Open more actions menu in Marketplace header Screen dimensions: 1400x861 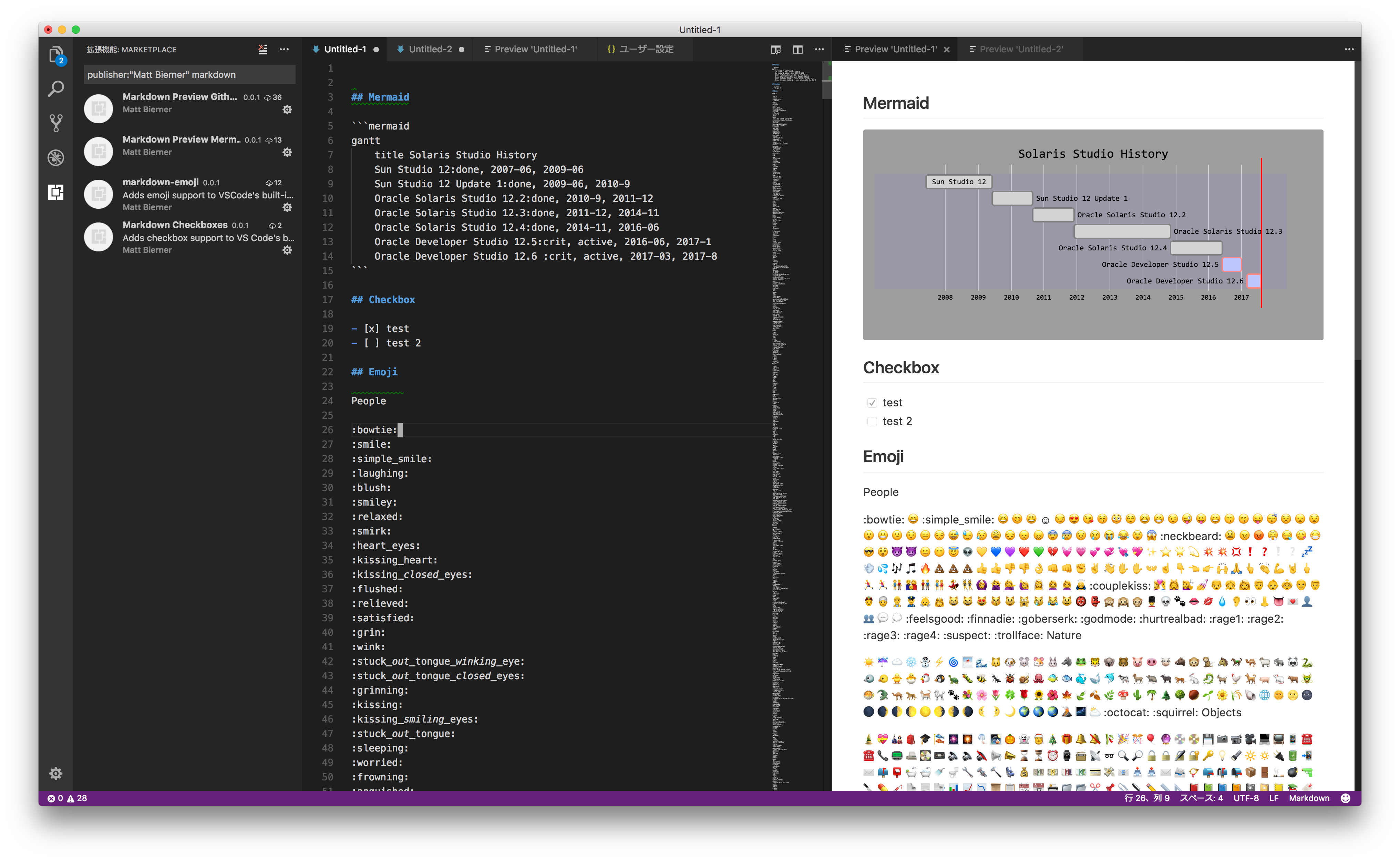click(284, 50)
